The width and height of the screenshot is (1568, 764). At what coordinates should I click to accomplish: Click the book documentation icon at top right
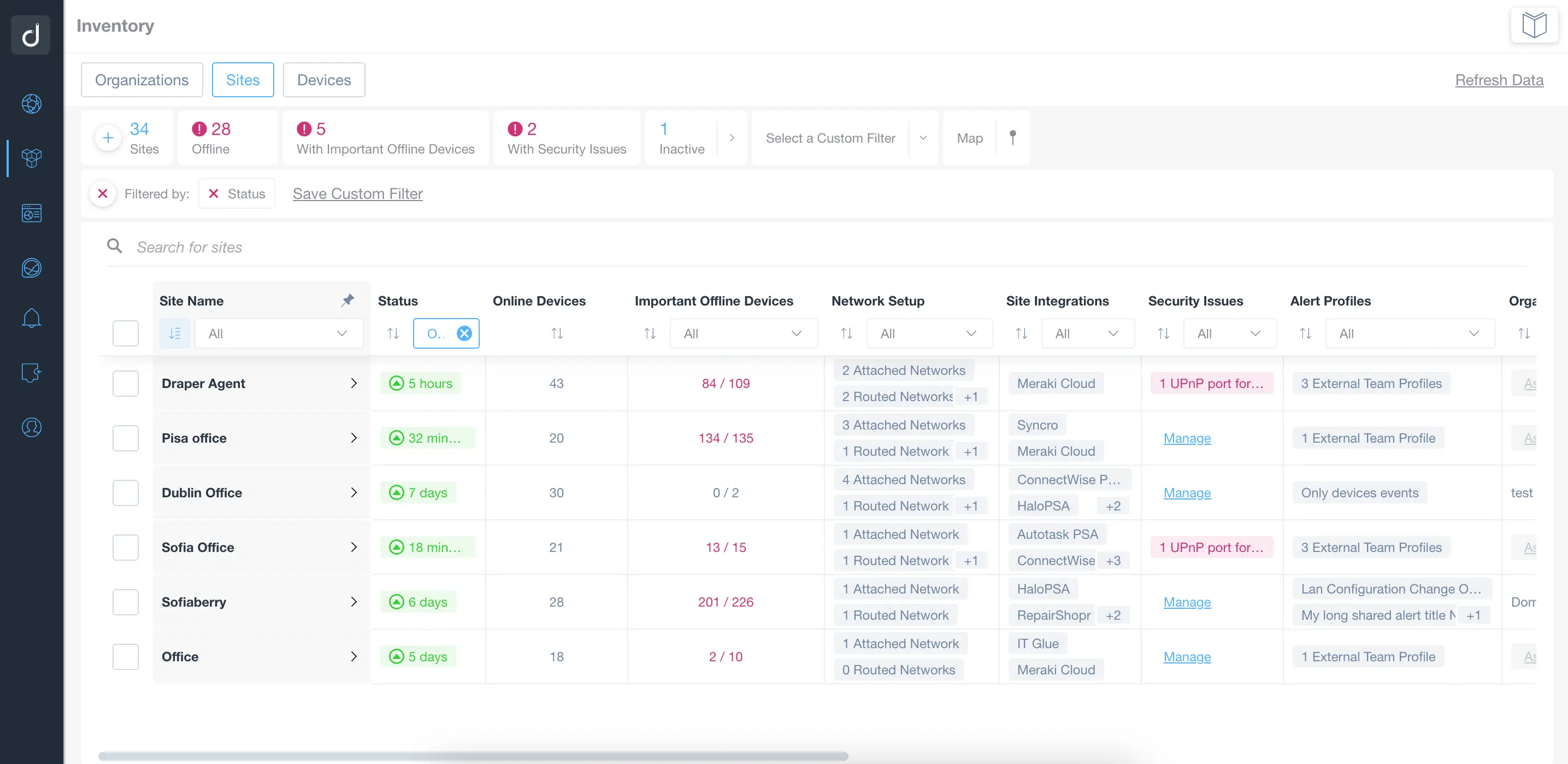pyautogui.click(x=1534, y=26)
